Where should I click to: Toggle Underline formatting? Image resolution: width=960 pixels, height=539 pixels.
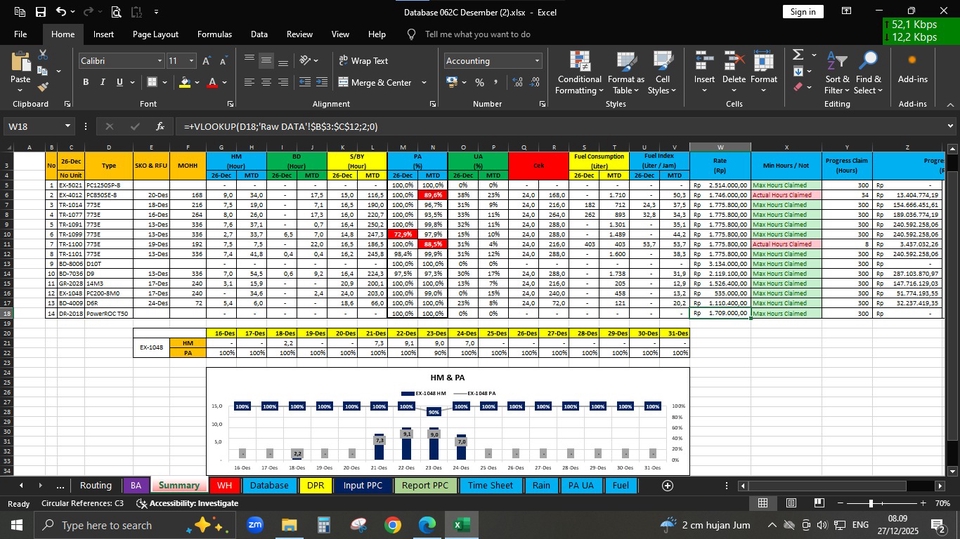[x=119, y=82]
